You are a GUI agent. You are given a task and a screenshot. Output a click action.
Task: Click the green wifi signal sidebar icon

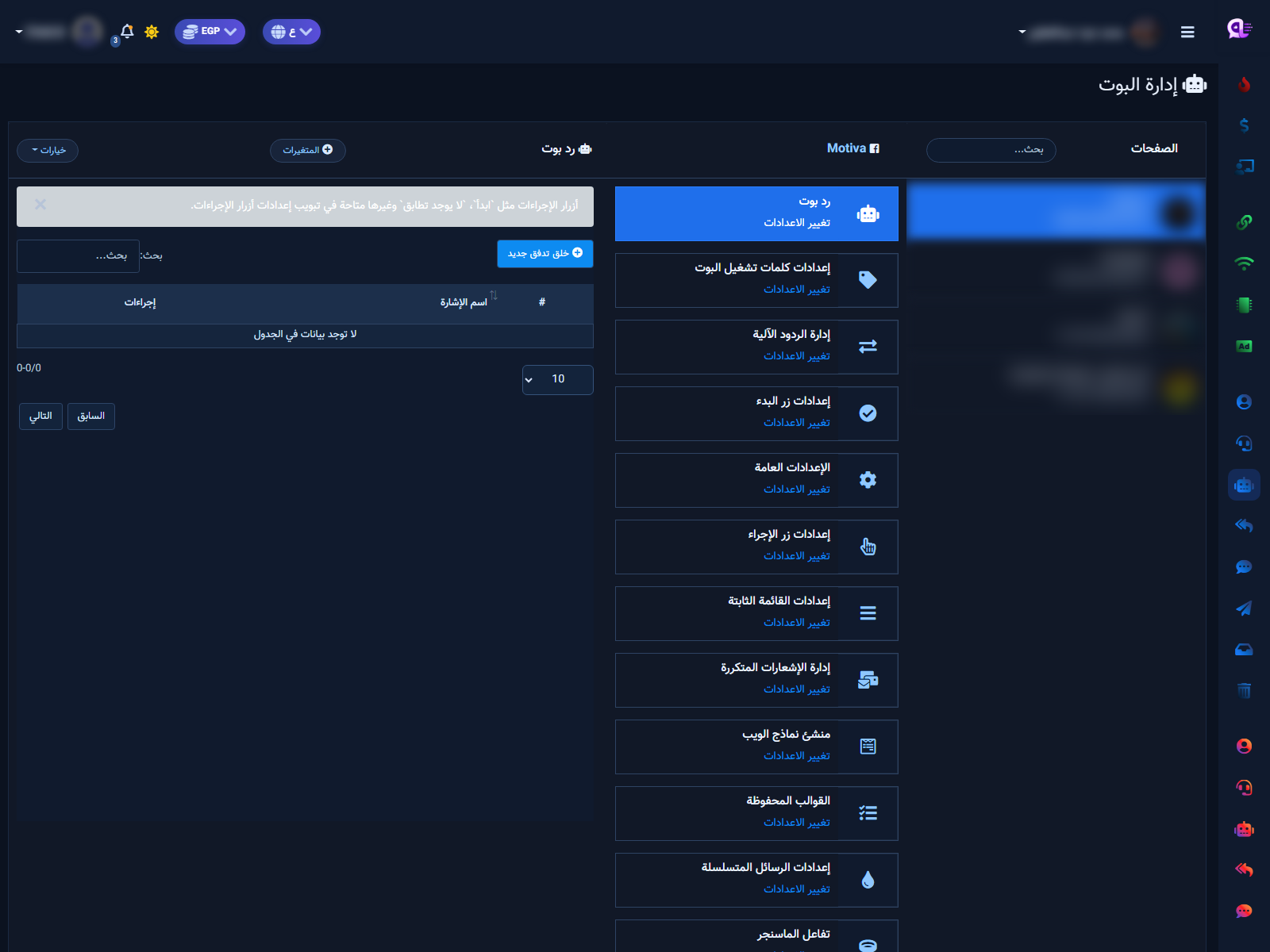(x=1244, y=263)
